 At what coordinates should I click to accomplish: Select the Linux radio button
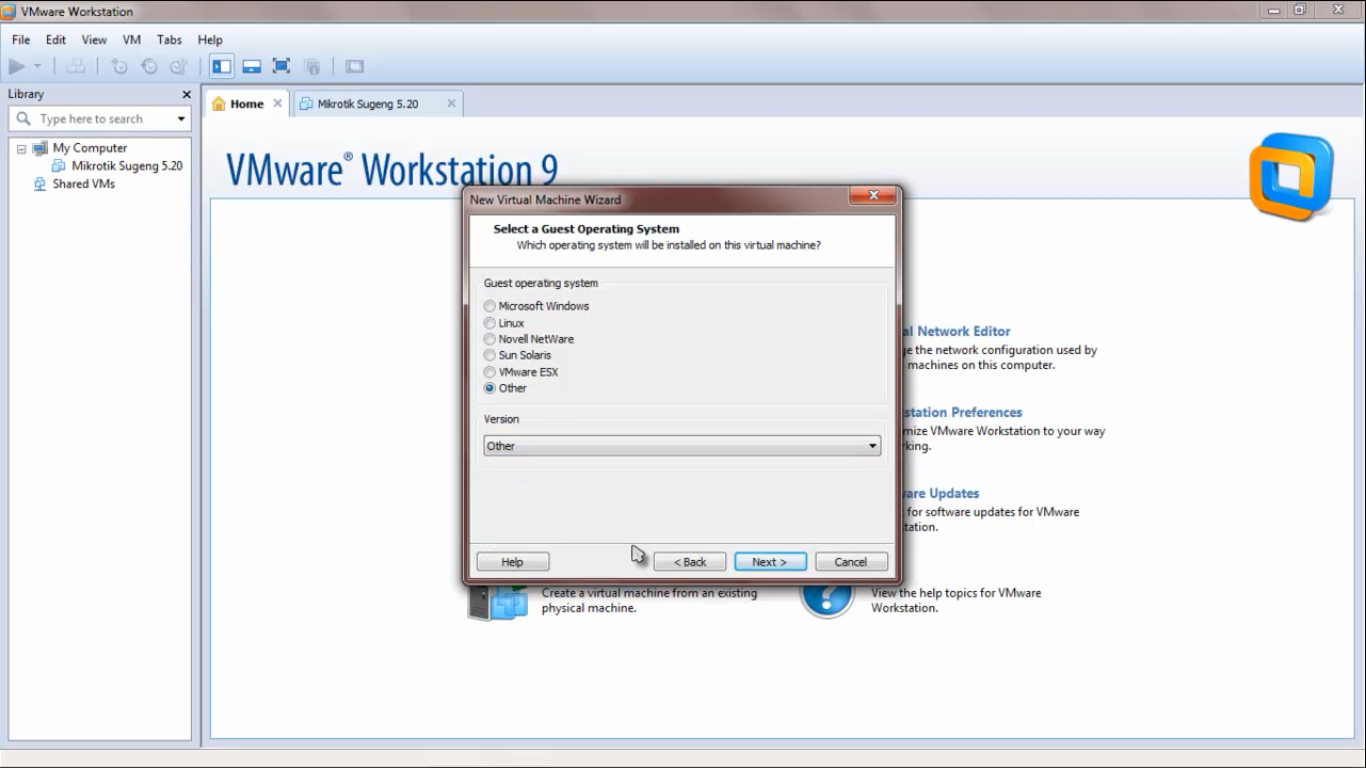[490, 323]
